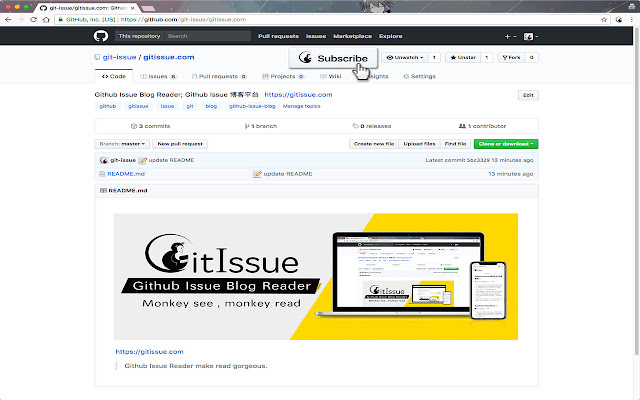The width and height of the screenshot is (640, 400).
Task: Open the Branch: master dropdown
Action: click(x=122, y=144)
